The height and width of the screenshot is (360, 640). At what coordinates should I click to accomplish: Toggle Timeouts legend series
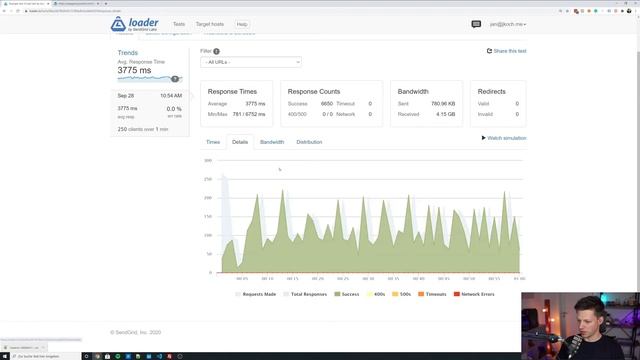[432, 294]
